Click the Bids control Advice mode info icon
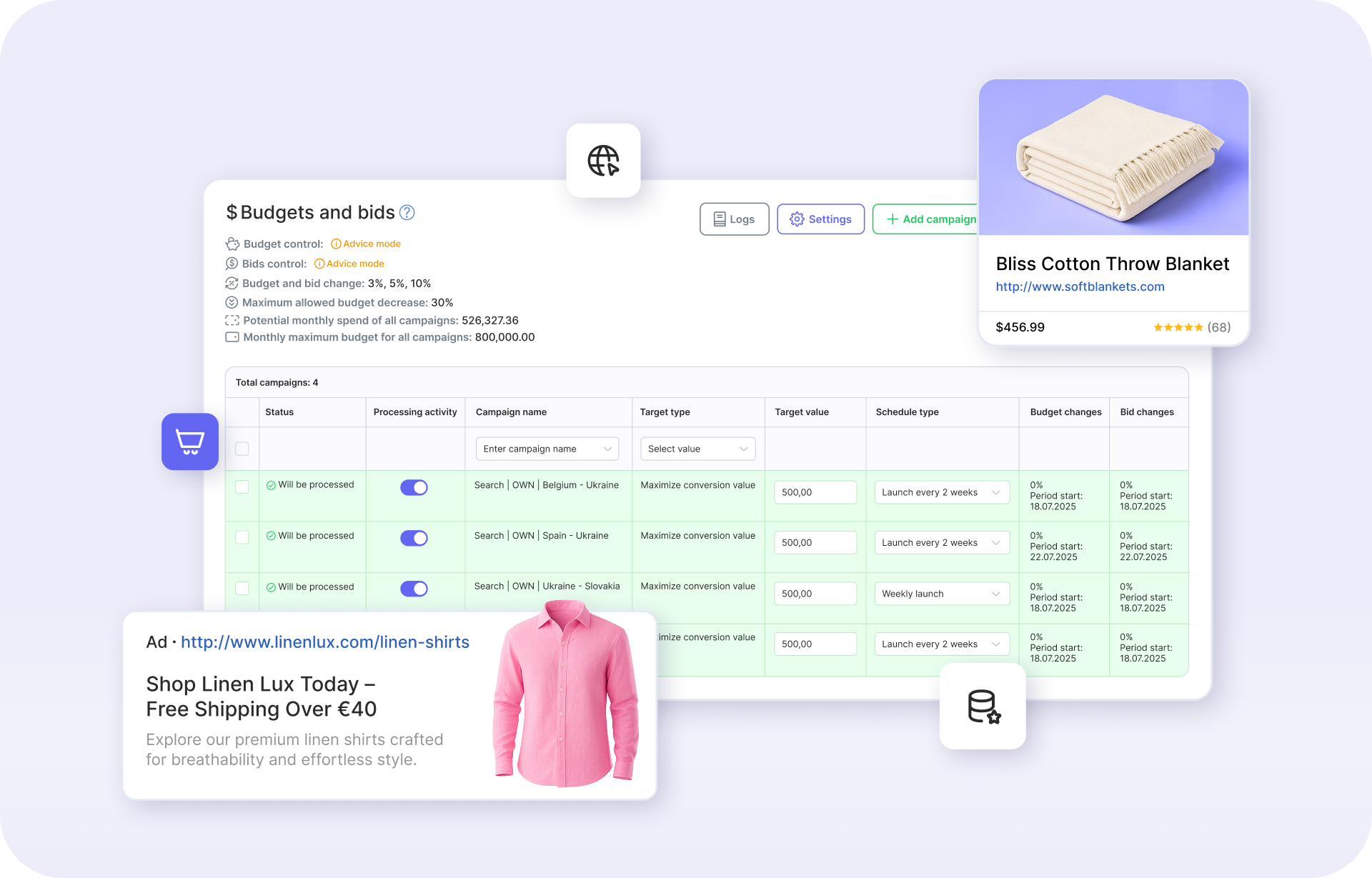Image resolution: width=1372 pixels, height=878 pixels. click(x=319, y=264)
